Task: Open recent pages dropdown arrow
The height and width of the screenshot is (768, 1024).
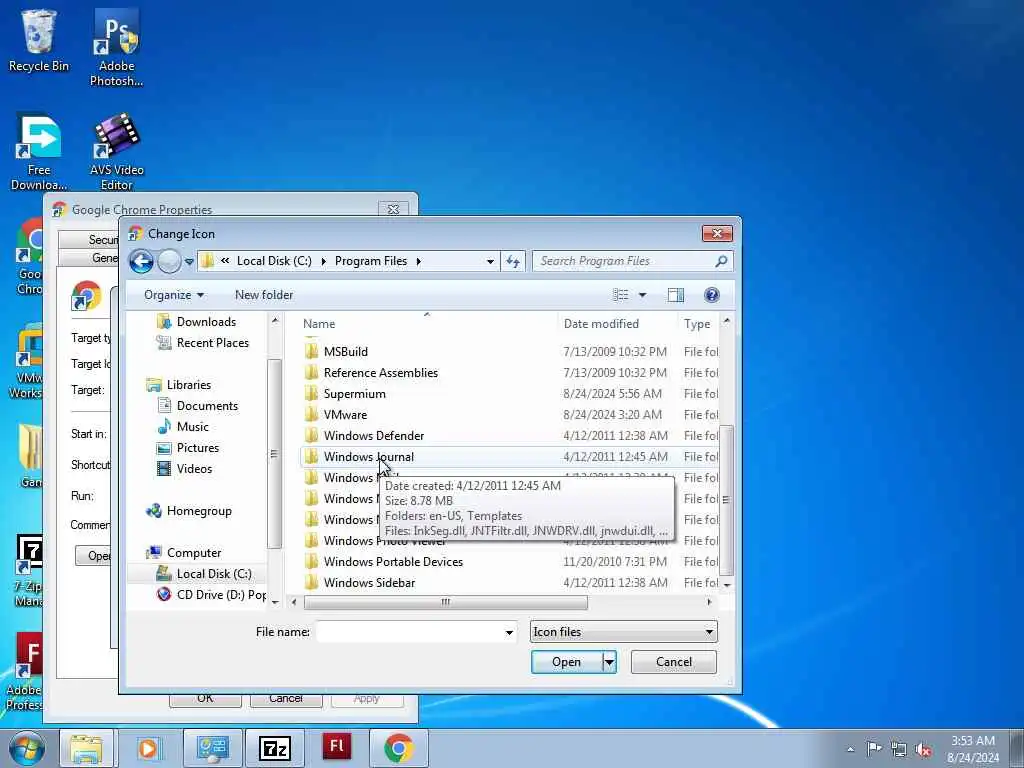Action: pos(189,262)
